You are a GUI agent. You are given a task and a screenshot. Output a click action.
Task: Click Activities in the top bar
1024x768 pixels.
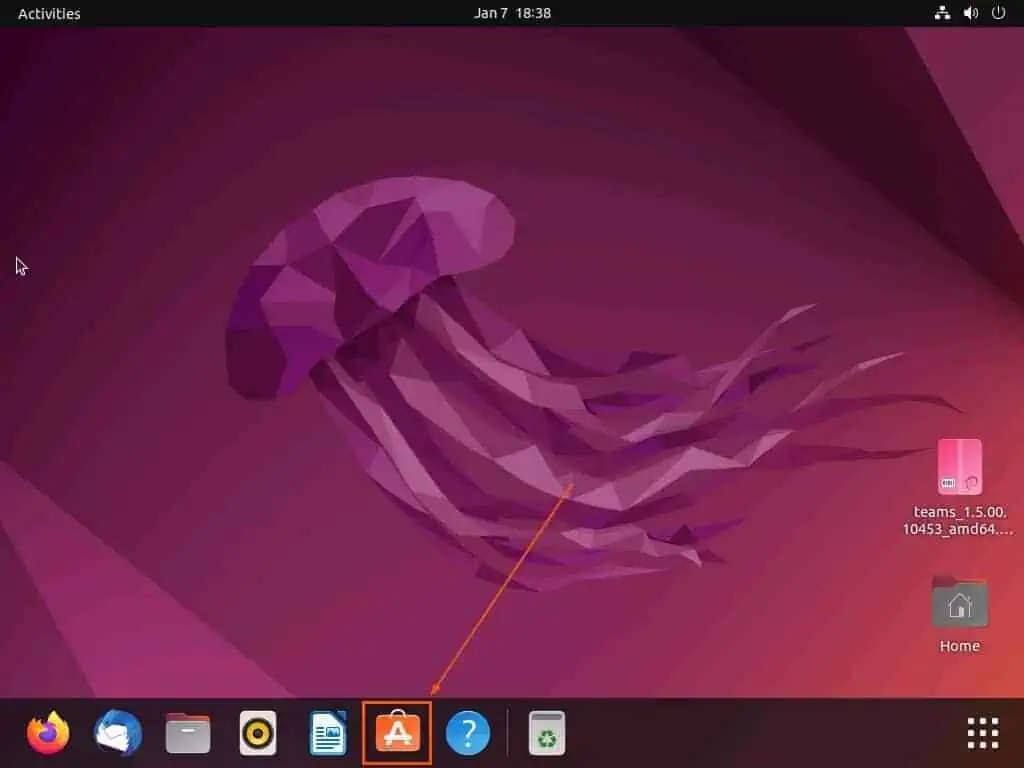point(49,13)
